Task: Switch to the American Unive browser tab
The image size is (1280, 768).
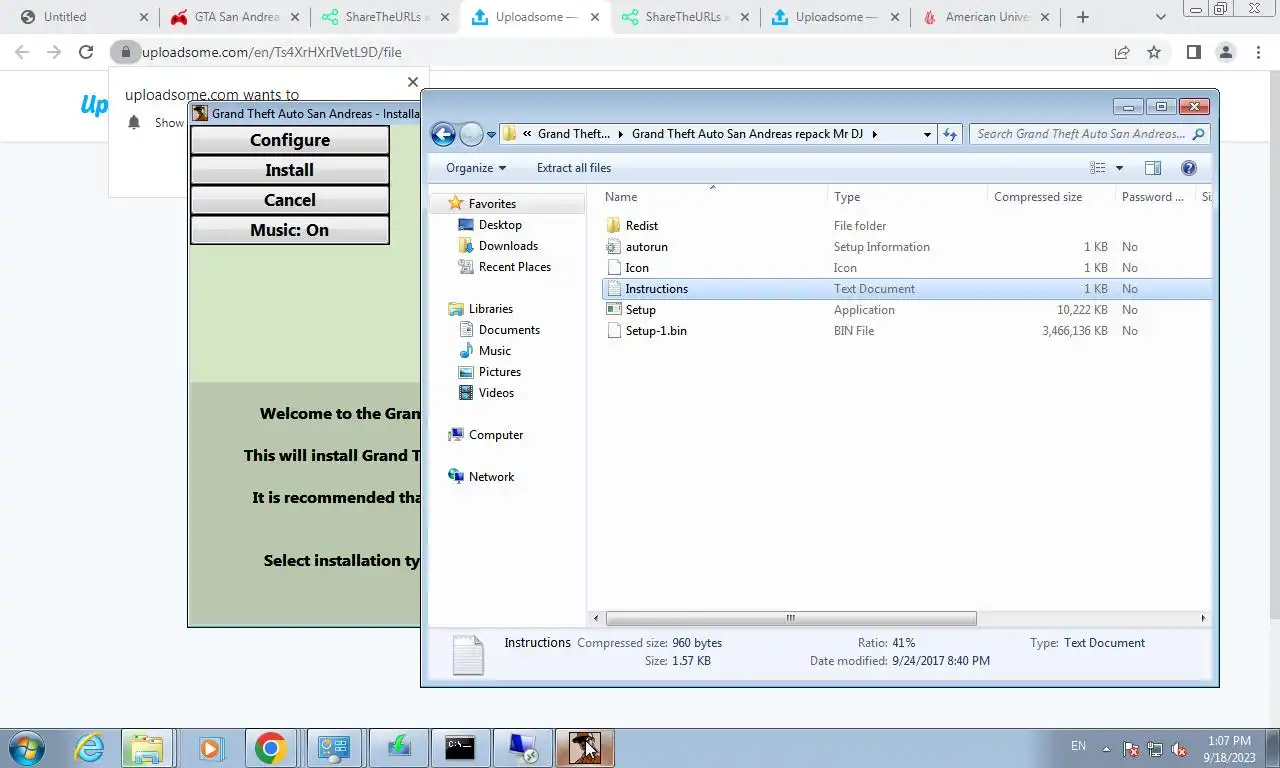Action: coord(985,17)
